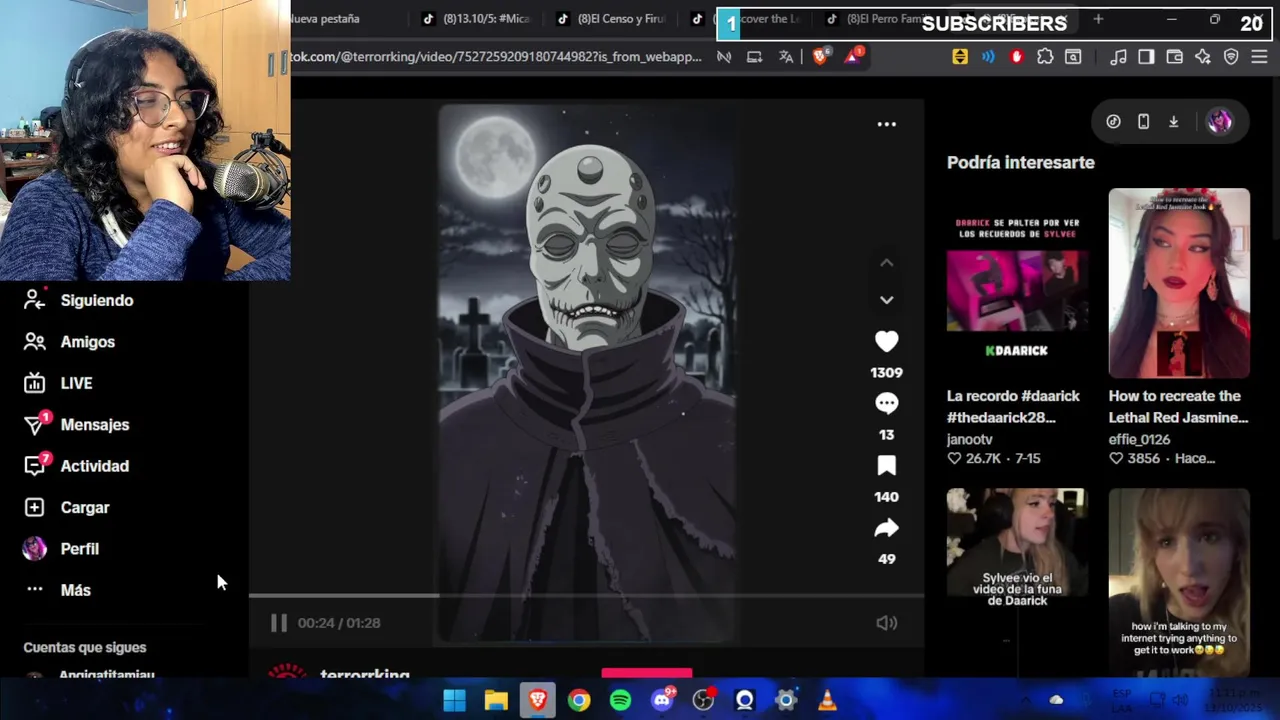Image resolution: width=1280 pixels, height=720 pixels.
Task: Click the LIVE broadcast icon
Action: tap(34, 383)
